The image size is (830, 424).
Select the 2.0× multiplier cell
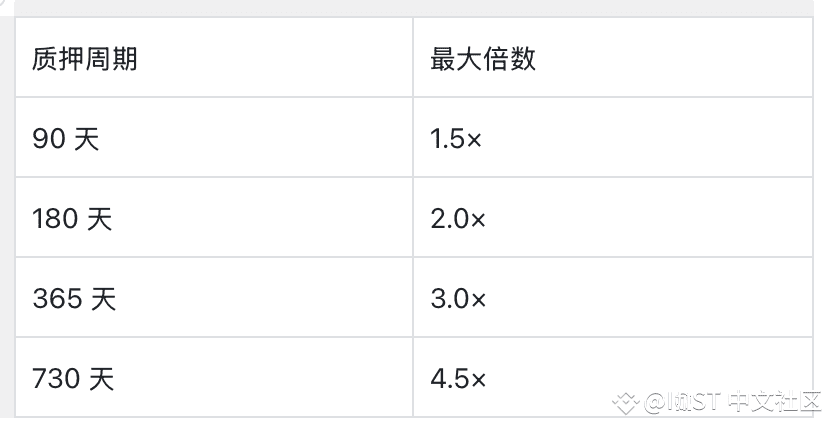click(612, 218)
